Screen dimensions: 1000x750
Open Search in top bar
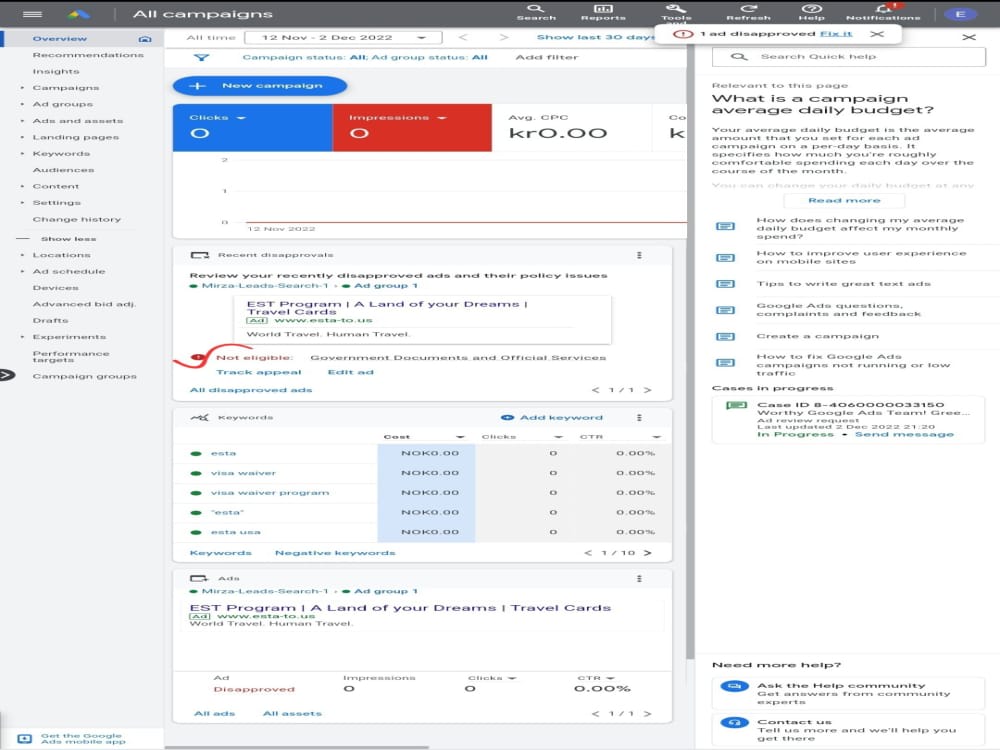point(536,12)
